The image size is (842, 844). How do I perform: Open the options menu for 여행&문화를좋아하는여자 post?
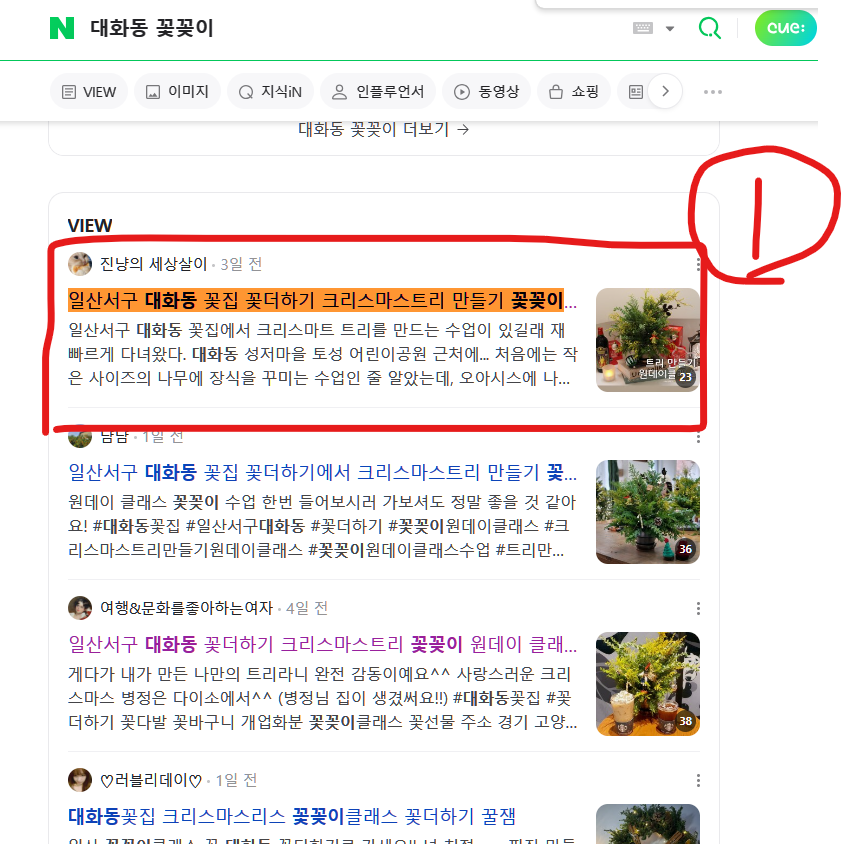(698, 608)
